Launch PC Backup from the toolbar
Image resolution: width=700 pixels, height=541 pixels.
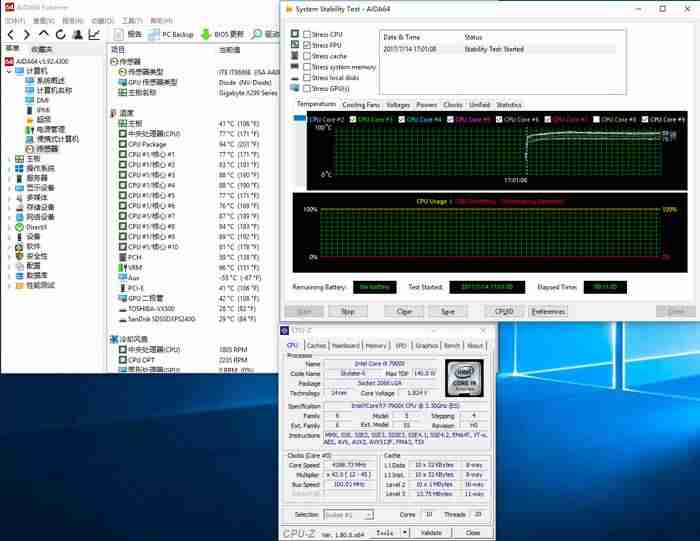(171, 34)
